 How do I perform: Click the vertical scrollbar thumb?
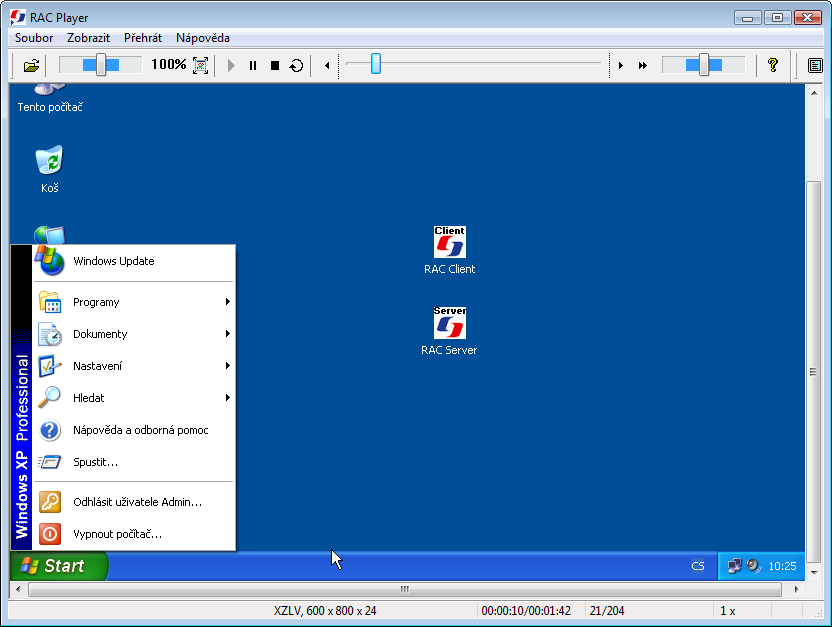pos(814,371)
